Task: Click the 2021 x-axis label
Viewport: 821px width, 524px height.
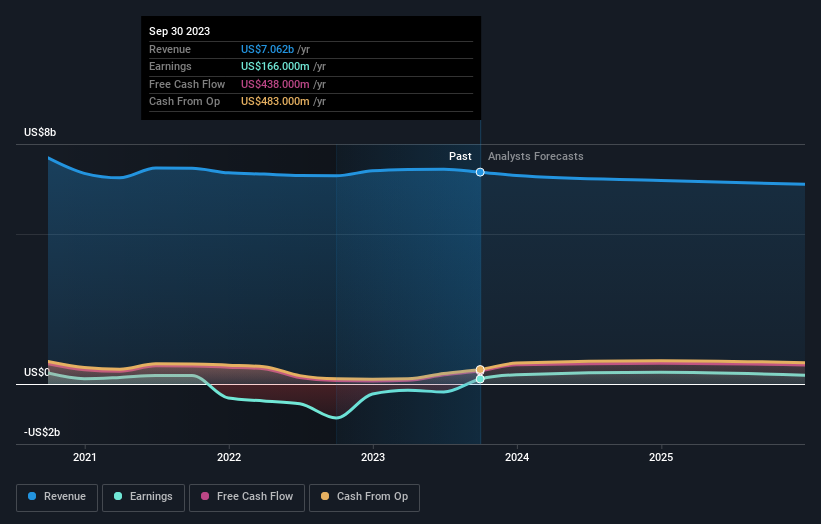Action: (85, 457)
